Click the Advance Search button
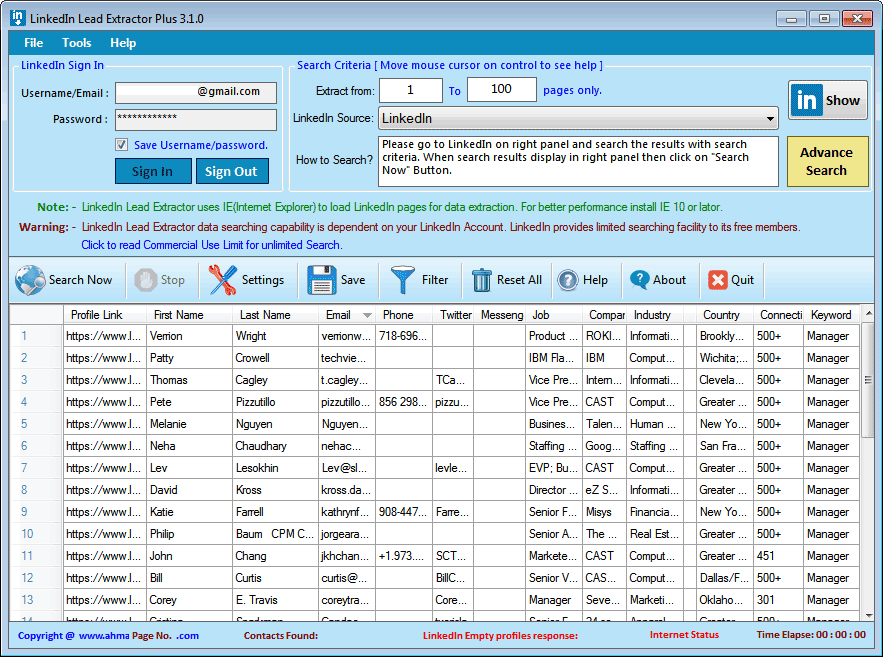The width and height of the screenshot is (883, 657). 827,161
